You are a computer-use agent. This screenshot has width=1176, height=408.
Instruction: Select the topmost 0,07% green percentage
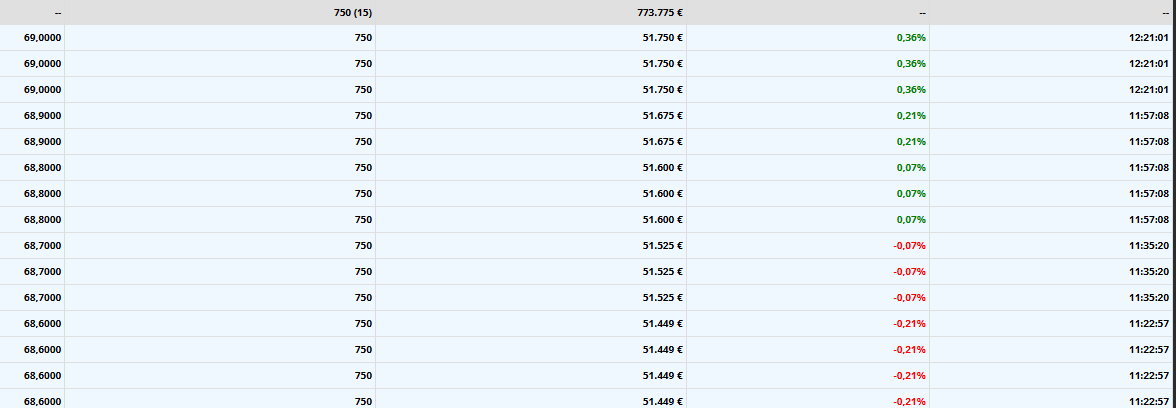[808, 167]
